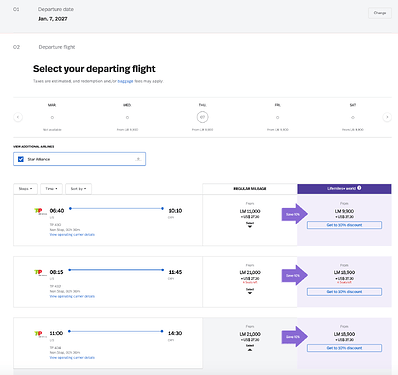The image size is (398, 375).
Task: Click the info icon on LifeMiles+ tab
Action: coord(359,188)
